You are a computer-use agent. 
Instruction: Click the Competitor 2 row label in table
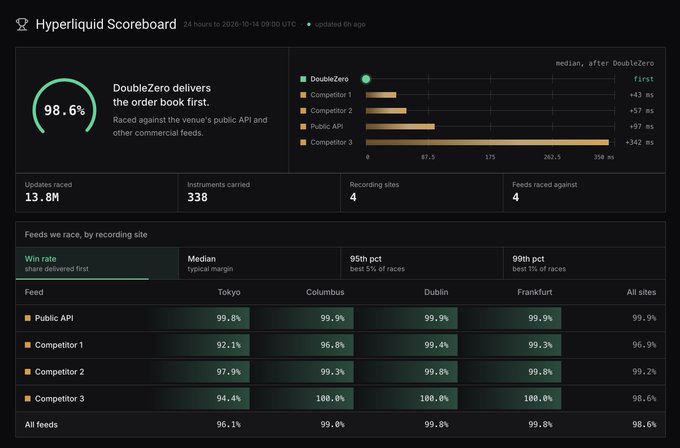pos(59,372)
